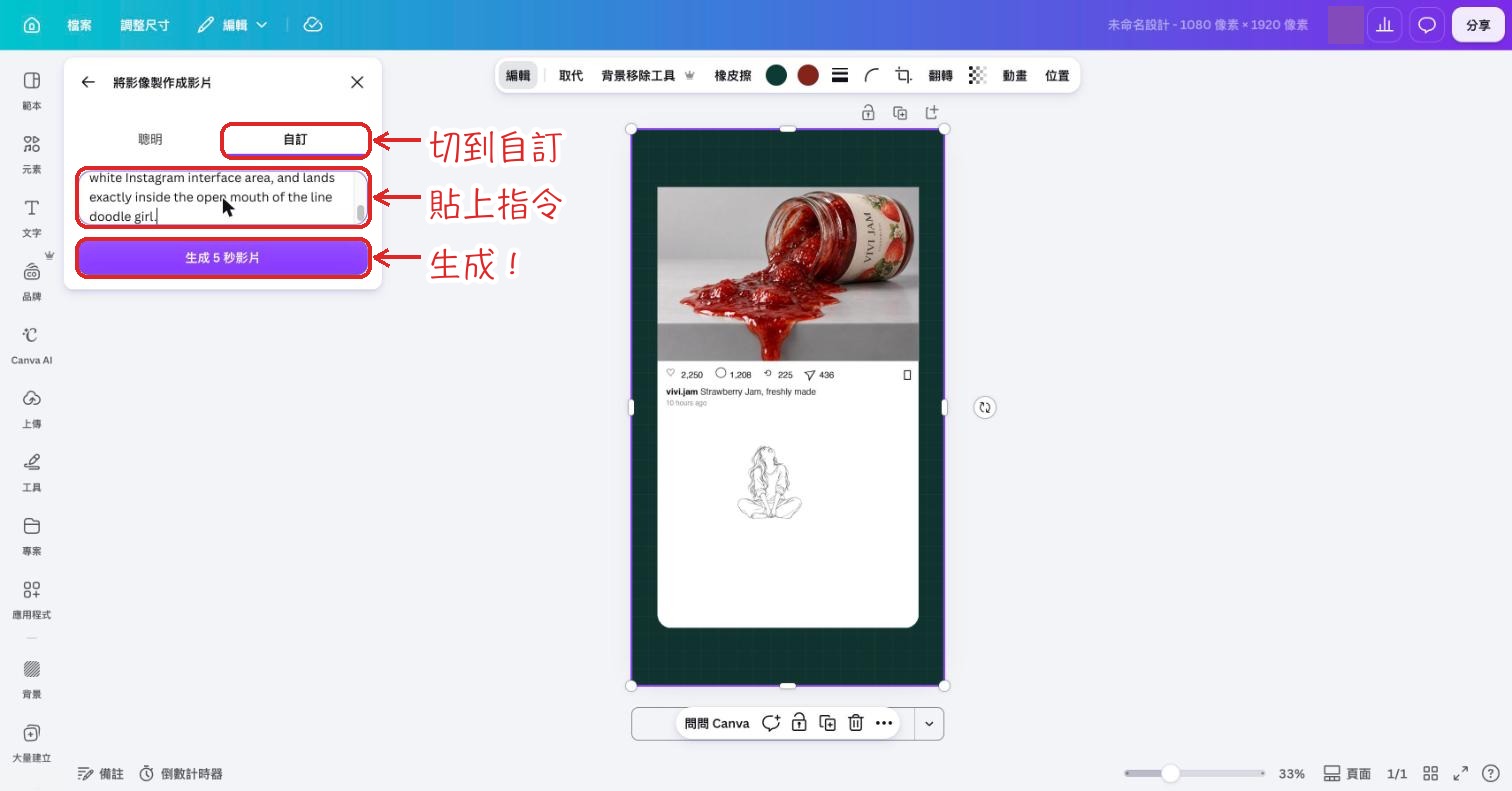Open 元素 in the sidebar

click(32, 154)
